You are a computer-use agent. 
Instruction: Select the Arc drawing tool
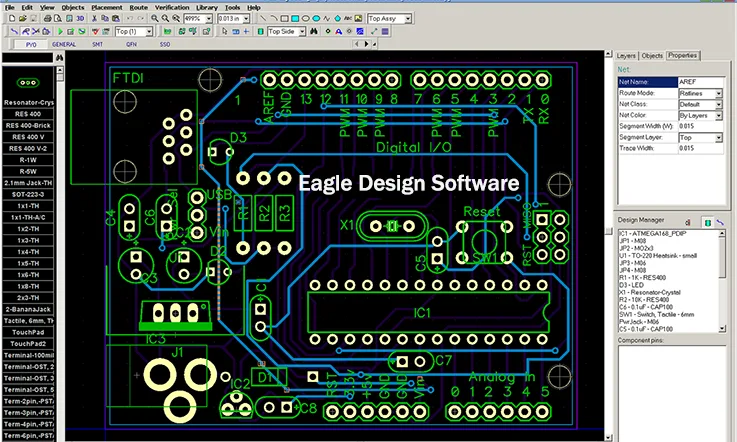tap(274, 18)
